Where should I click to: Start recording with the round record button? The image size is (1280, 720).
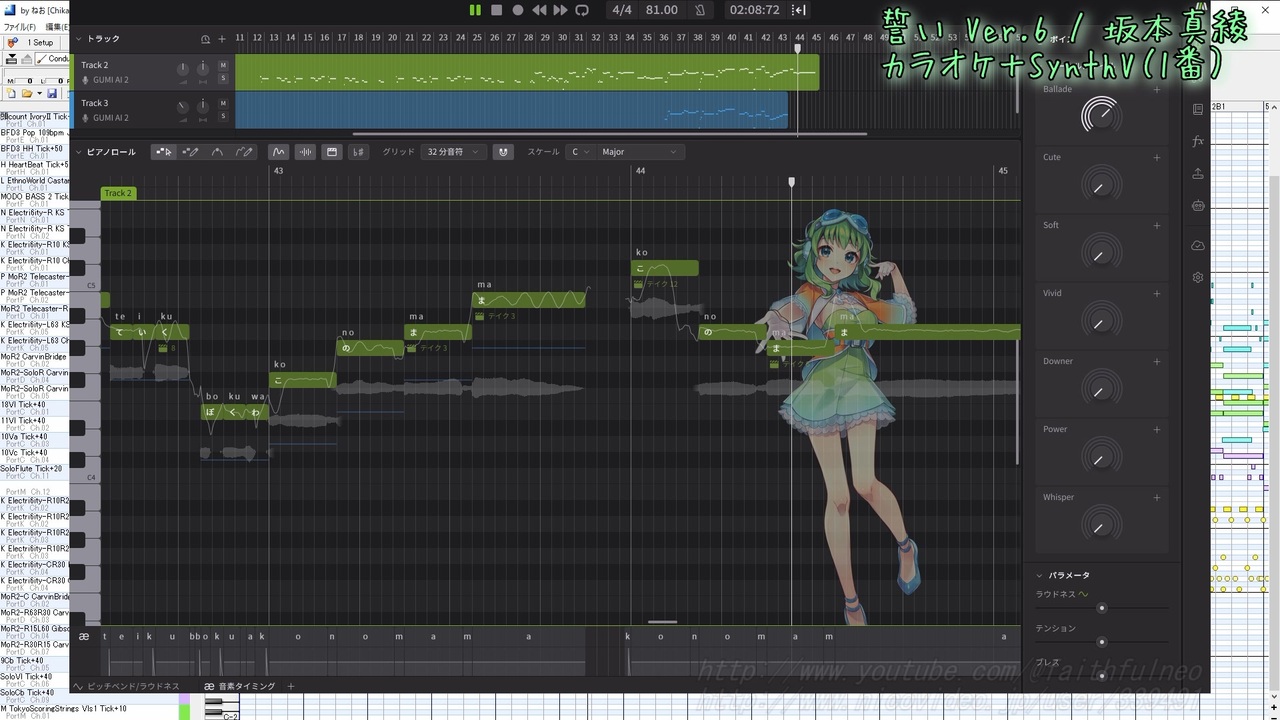[x=518, y=10]
